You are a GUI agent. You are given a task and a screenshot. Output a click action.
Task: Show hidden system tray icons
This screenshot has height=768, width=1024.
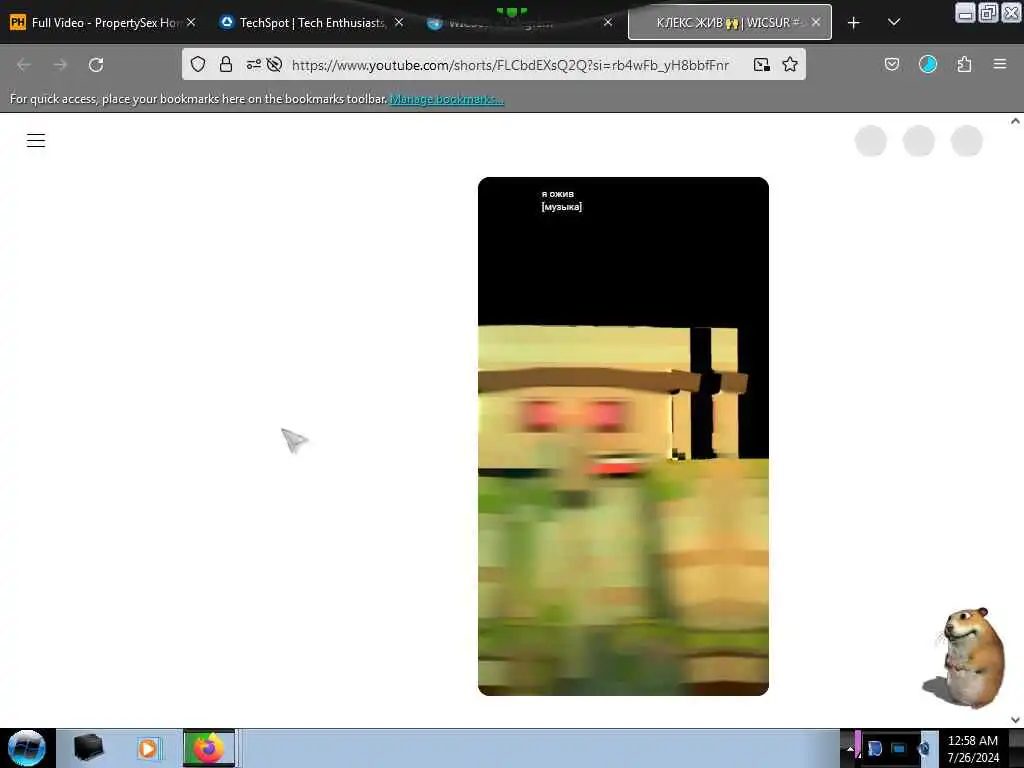(850, 748)
